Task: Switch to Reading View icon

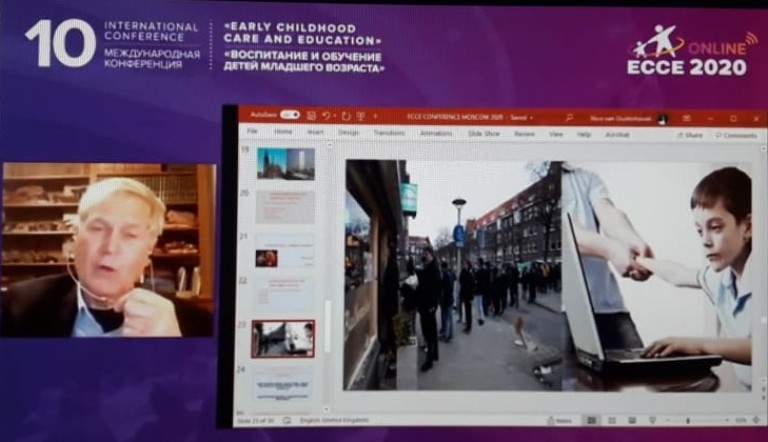Action: [x=632, y=420]
